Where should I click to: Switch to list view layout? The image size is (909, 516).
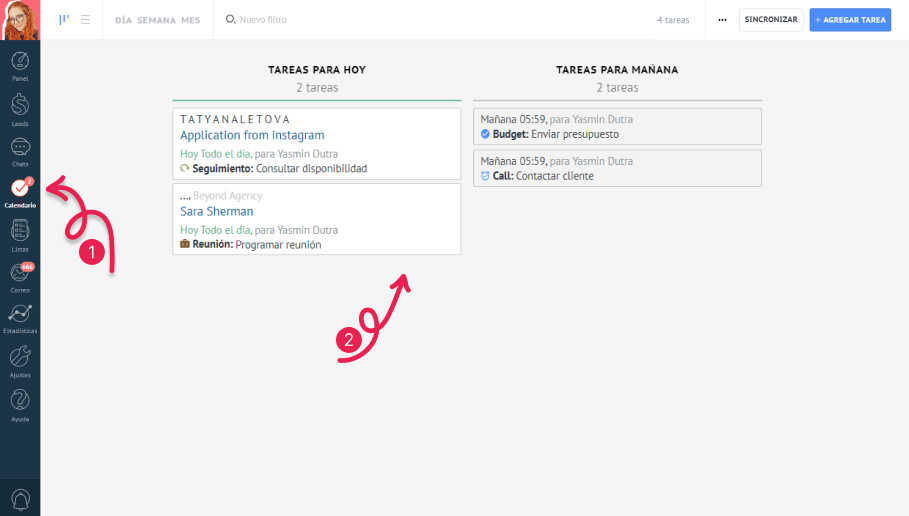point(85,19)
